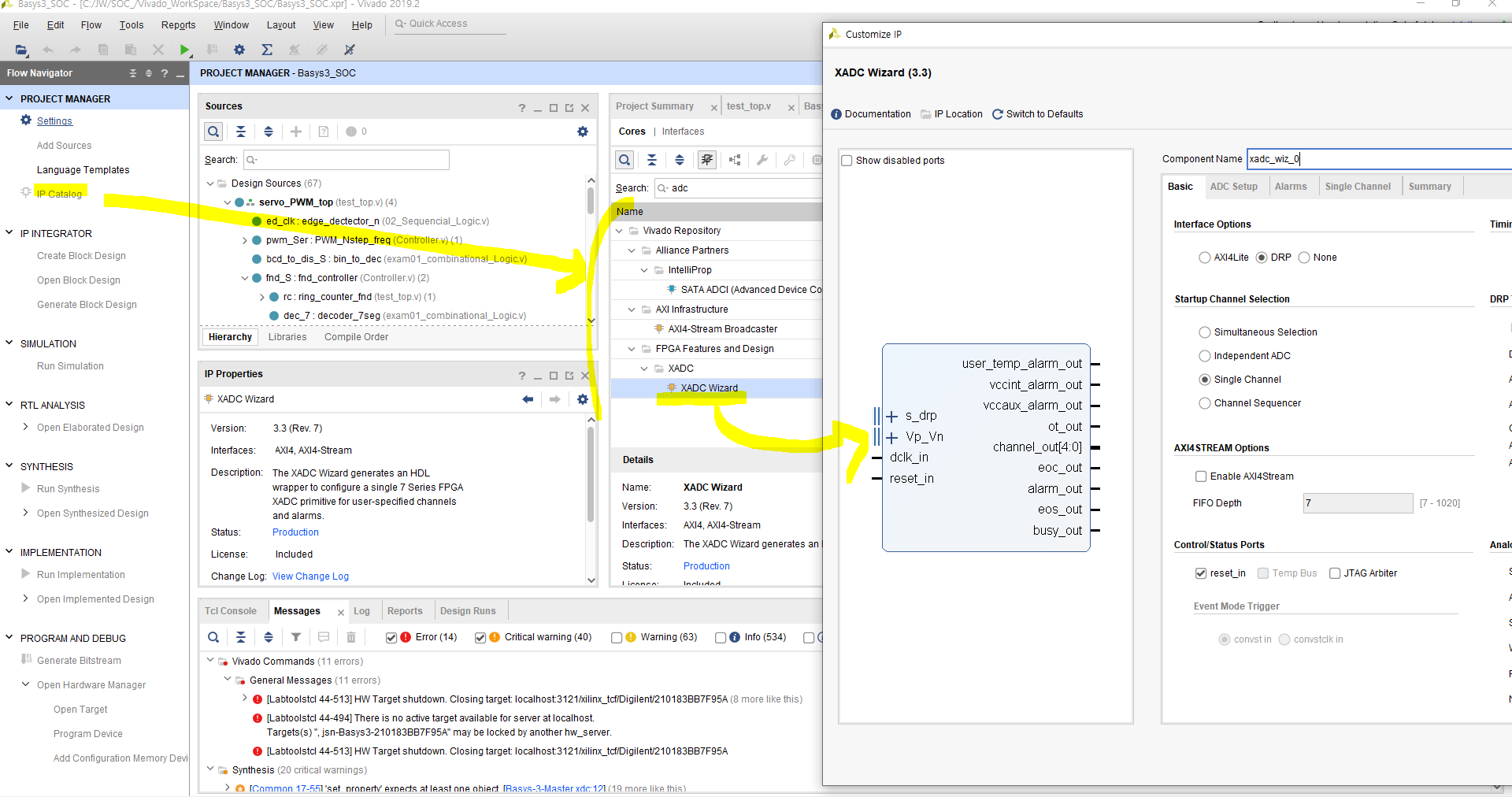
Task: Click the Messages filter funnel icon
Action: pyautogui.click(x=296, y=637)
